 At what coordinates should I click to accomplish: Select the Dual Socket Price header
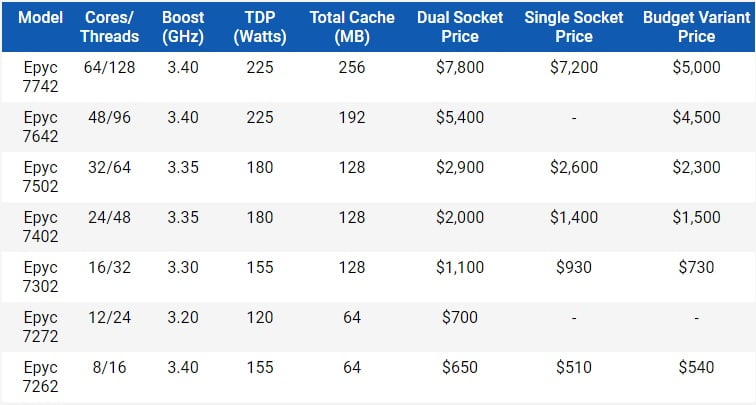point(460,27)
